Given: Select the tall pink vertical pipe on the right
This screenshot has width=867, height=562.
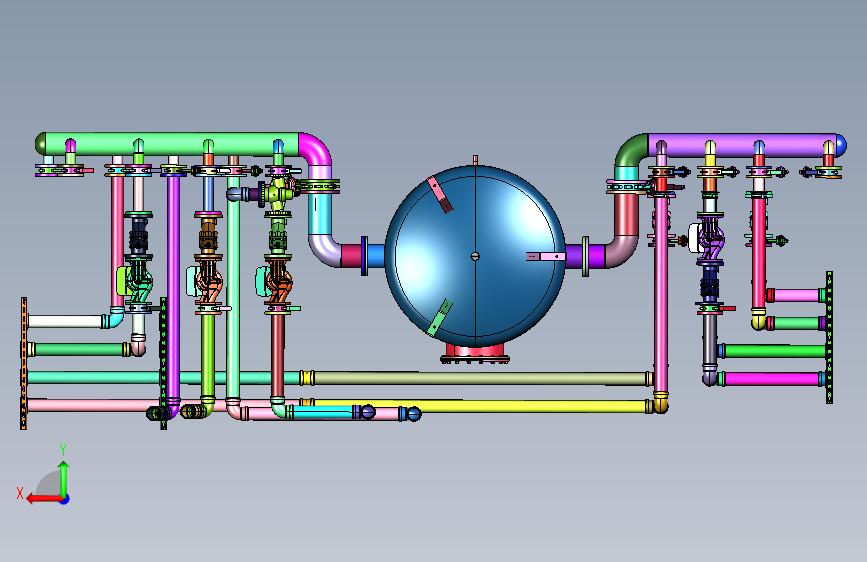Looking at the screenshot, I should 661,293.
